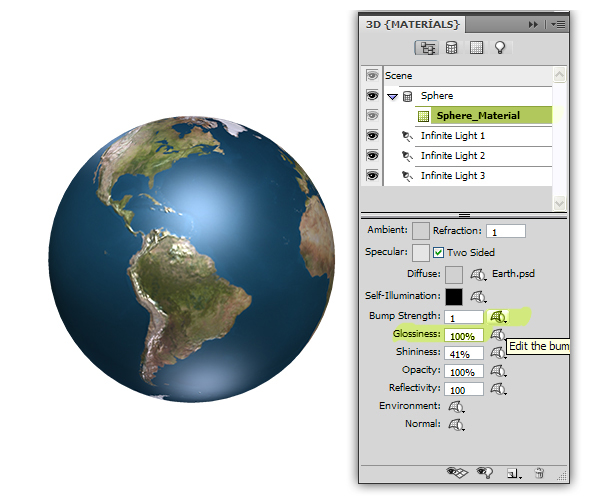Click Infinite Light 2 light icon
The height and width of the screenshot is (500, 600).
click(x=407, y=156)
